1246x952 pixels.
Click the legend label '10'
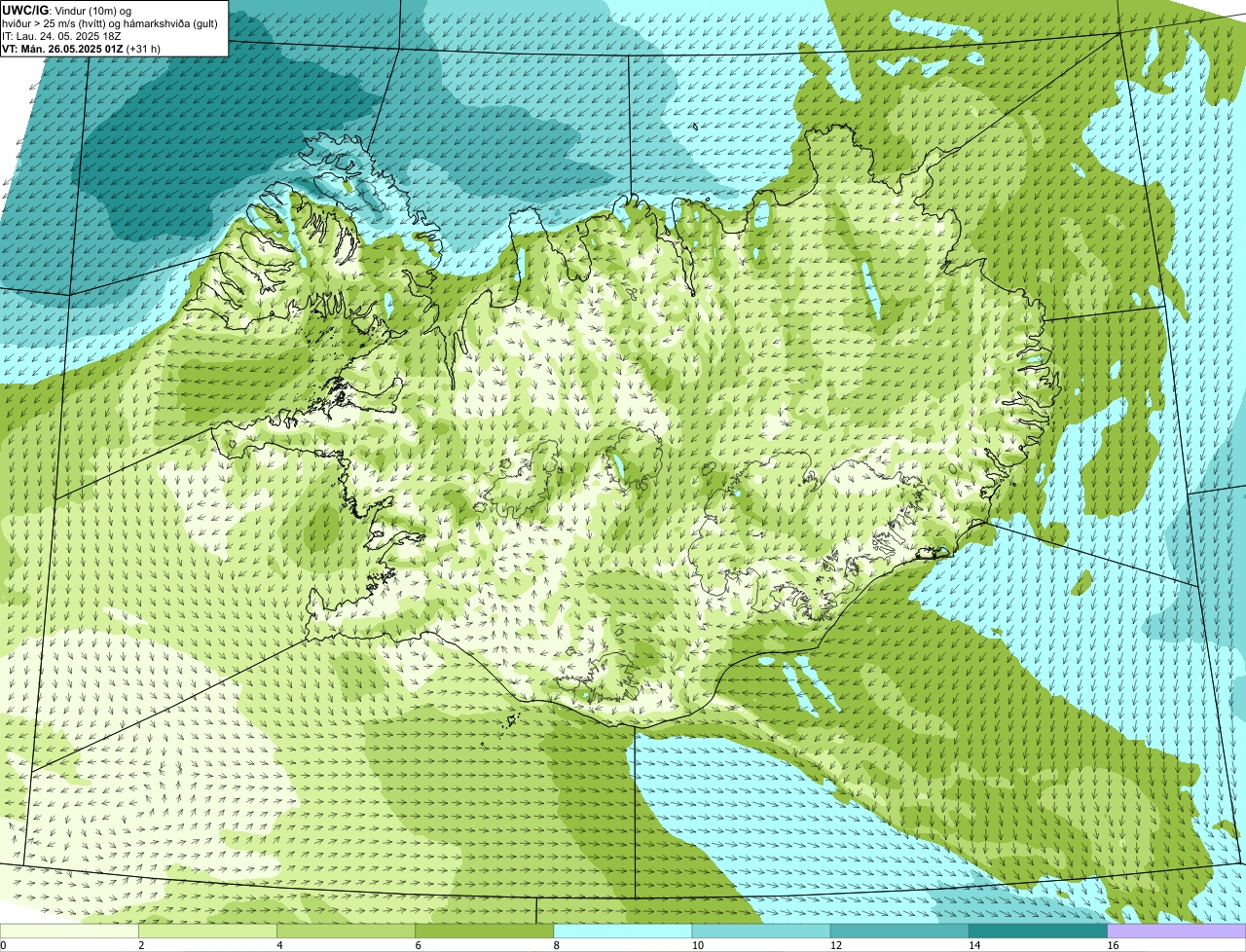coord(698,945)
